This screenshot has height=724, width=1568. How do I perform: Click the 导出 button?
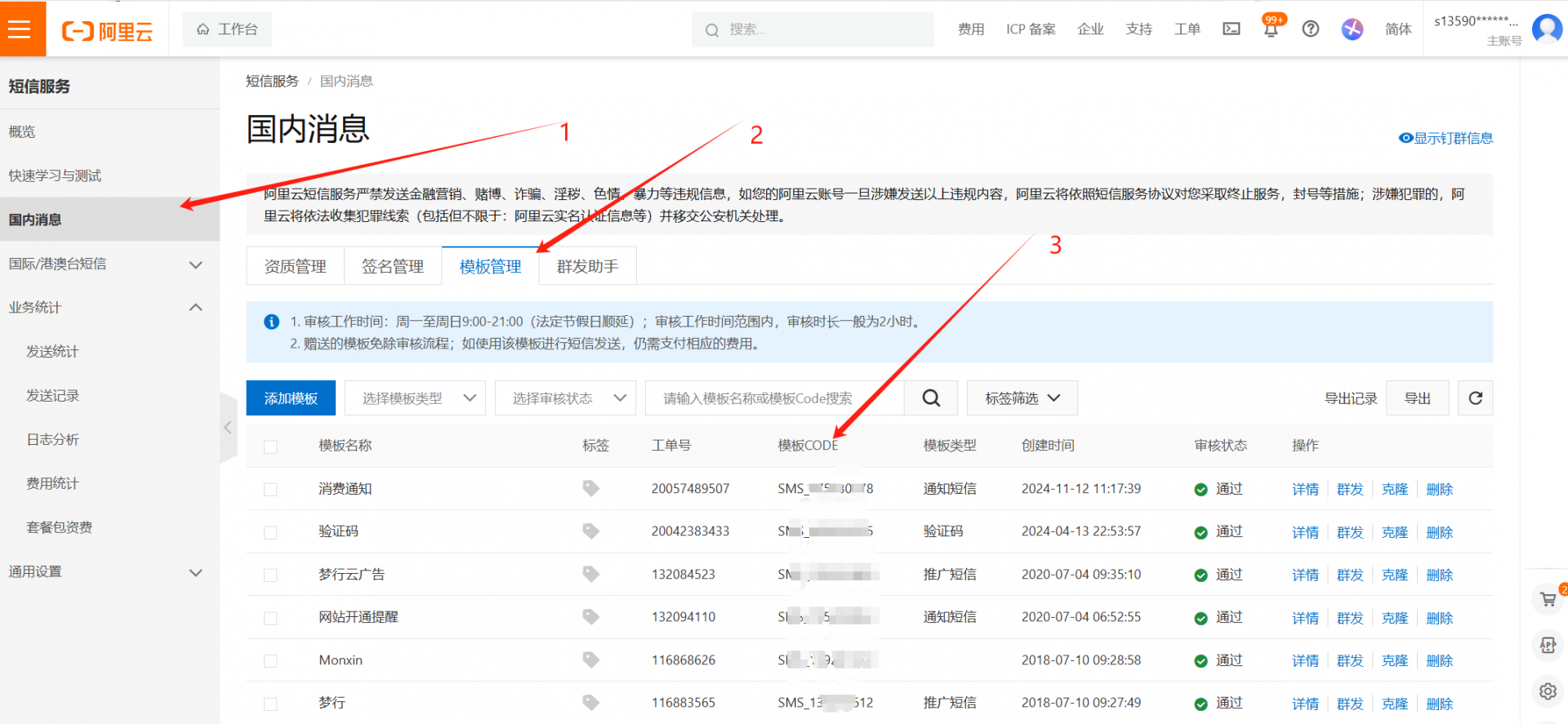[x=1418, y=398]
